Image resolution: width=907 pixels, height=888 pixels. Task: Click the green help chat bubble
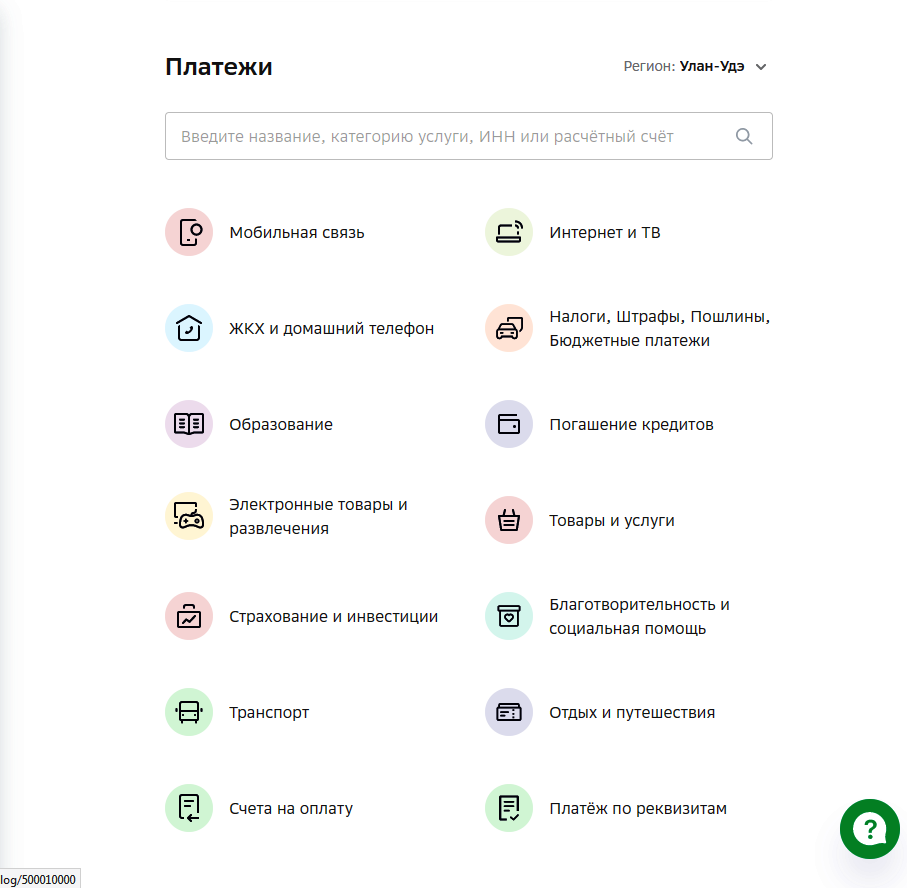[870, 828]
